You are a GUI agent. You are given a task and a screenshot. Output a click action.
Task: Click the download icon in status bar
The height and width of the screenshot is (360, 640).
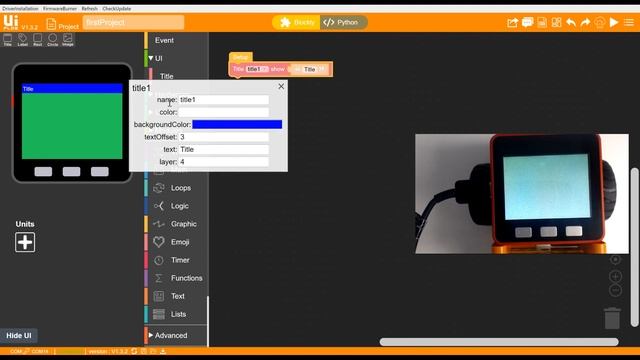pyautogui.click(x=163, y=351)
